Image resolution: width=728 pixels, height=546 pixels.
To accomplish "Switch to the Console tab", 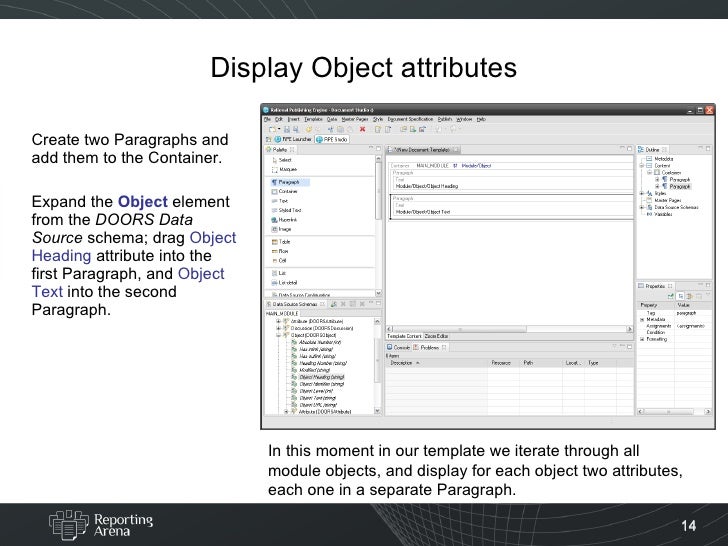I will coord(401,347).
